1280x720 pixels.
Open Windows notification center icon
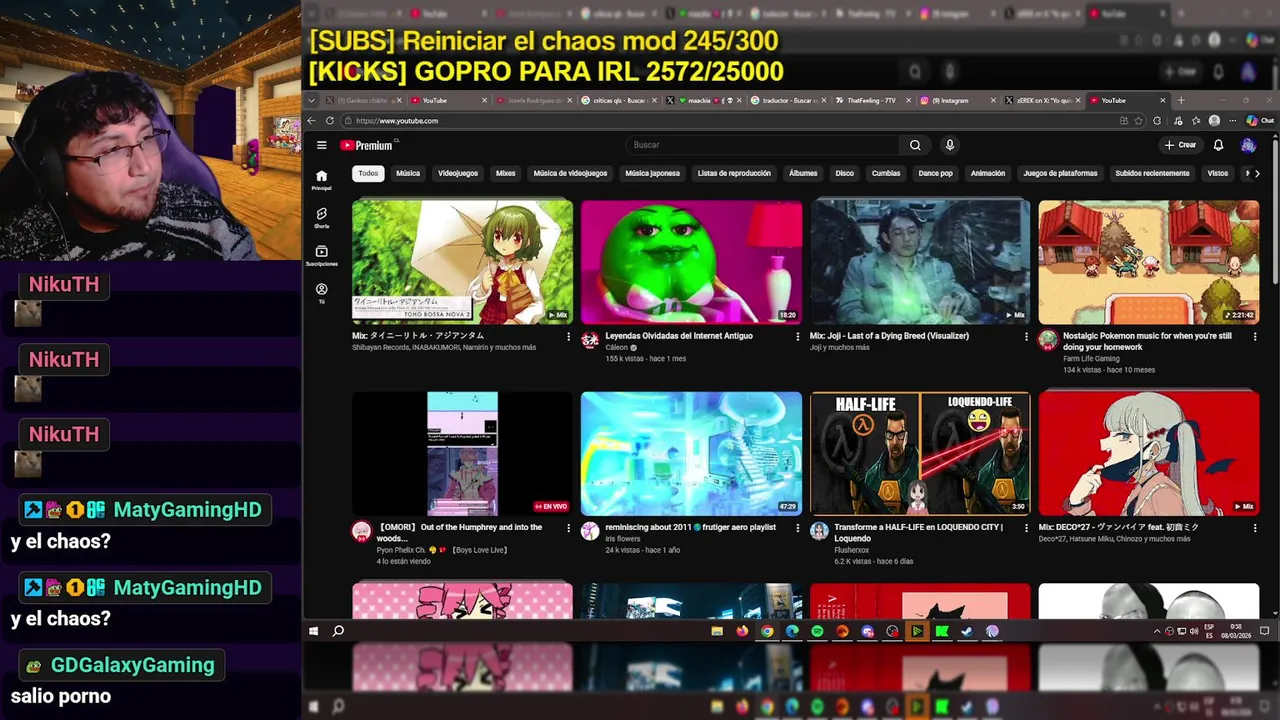point(1264,631)
